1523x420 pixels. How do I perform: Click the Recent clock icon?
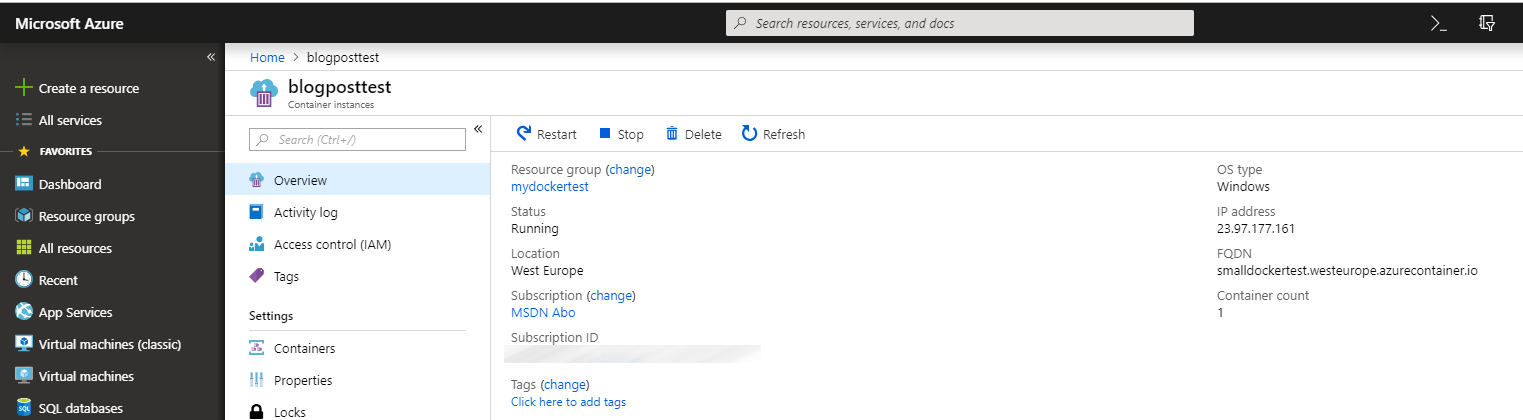pyautogui.click(x=24, y=280)
